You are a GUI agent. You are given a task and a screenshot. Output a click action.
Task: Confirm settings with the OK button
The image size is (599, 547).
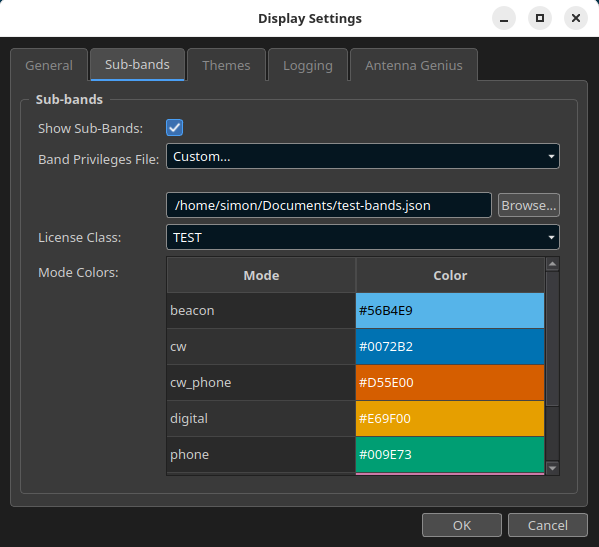(462, 525)
